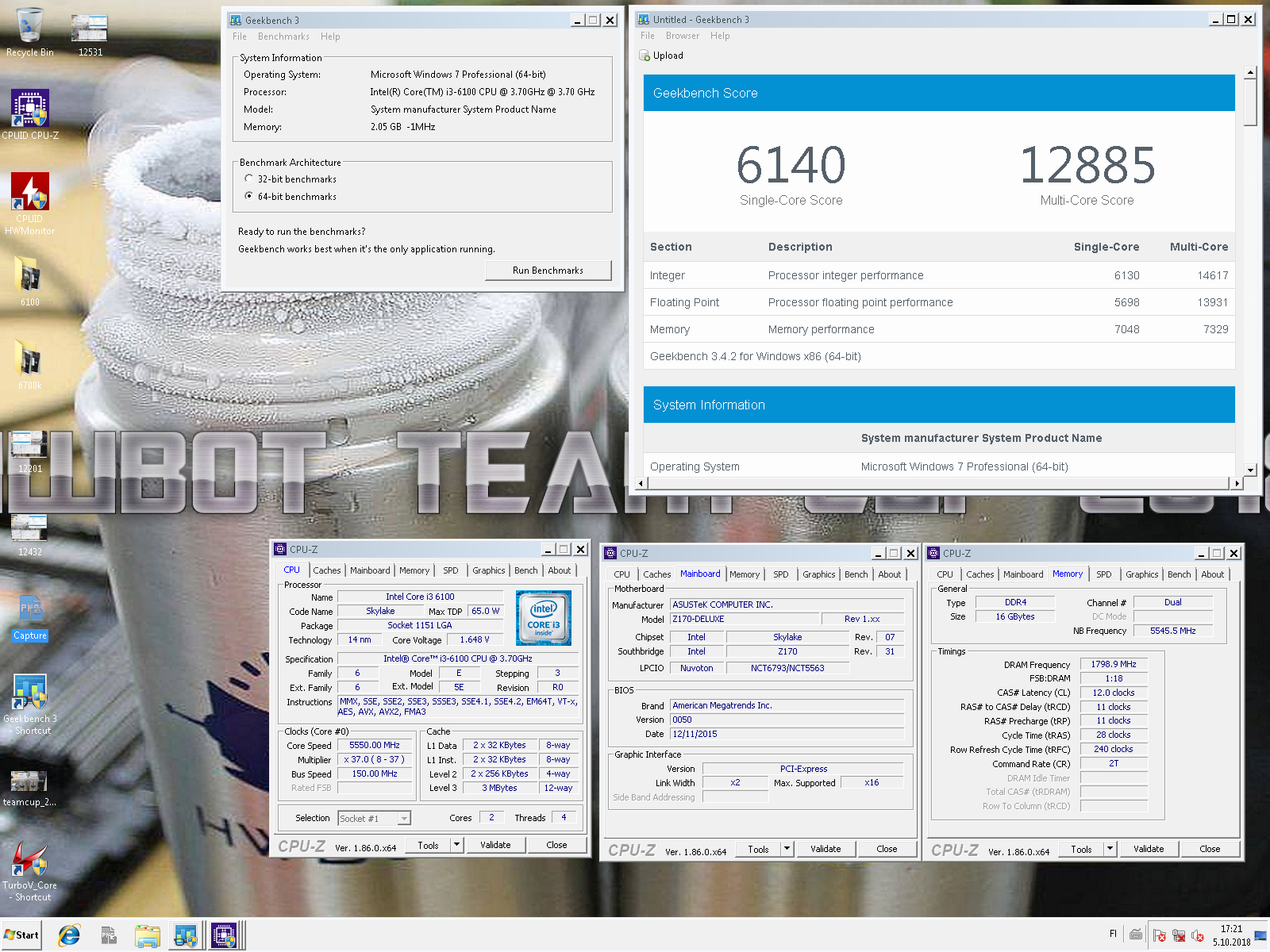Open File menu in Untitled Geekbench window
The image size is (1270, 952).
[x=648, y=36]
